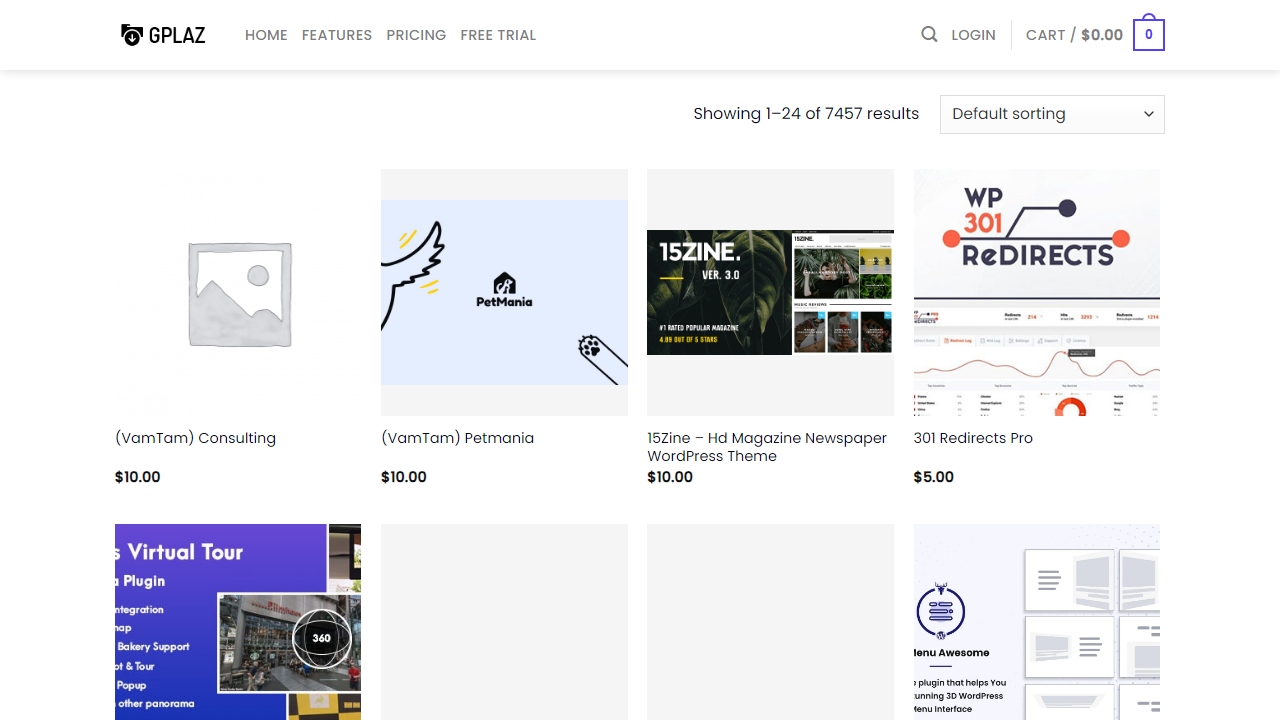Open the search magnifier icon
The width and height of the screenshot is (1280, 720).
tap(929, 34)
